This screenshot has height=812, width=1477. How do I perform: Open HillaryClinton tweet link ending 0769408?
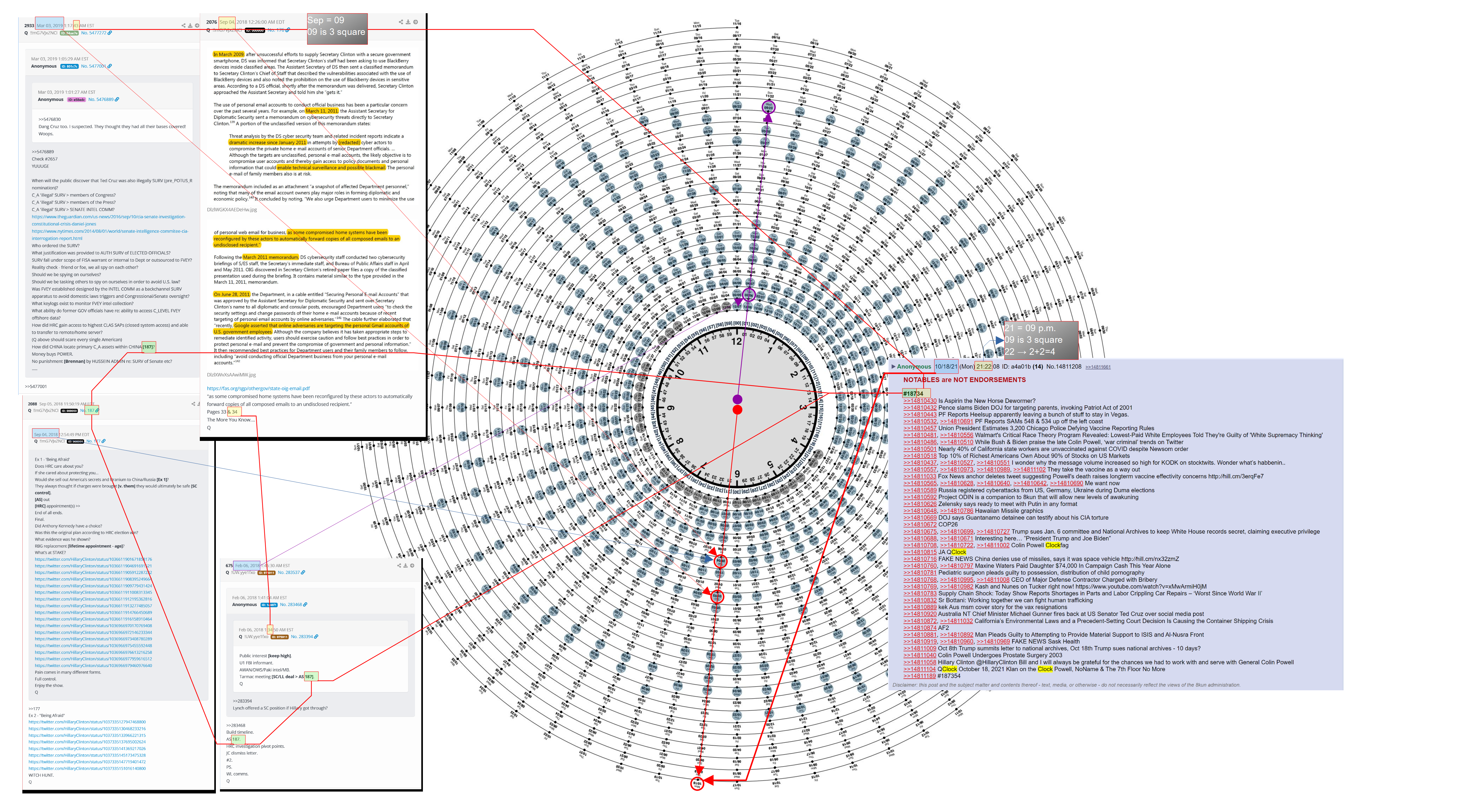click(x=93, y=625)
